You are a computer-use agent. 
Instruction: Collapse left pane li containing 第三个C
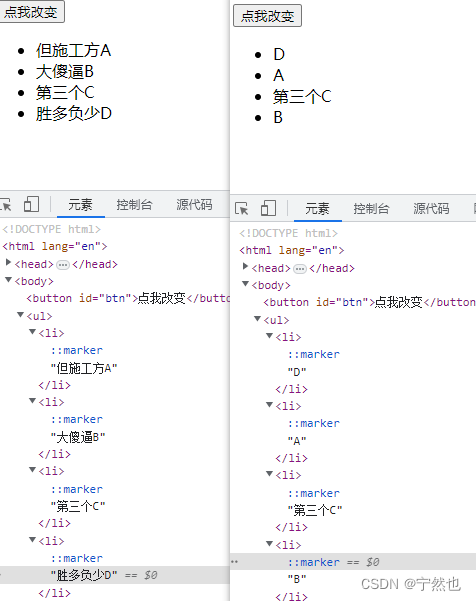coord(33,470)
